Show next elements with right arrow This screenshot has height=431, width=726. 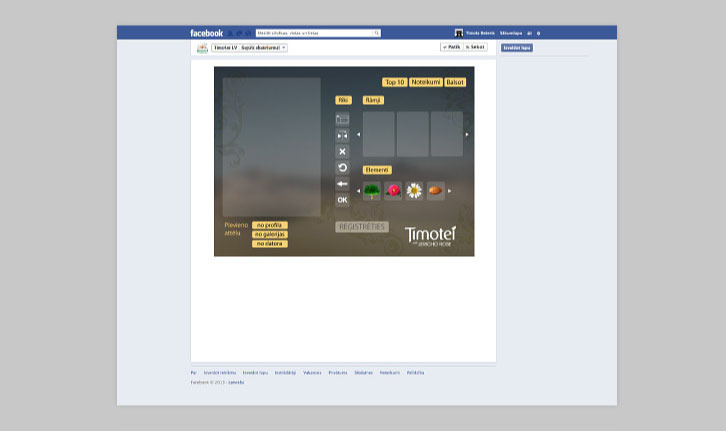(x=449, y=191)
